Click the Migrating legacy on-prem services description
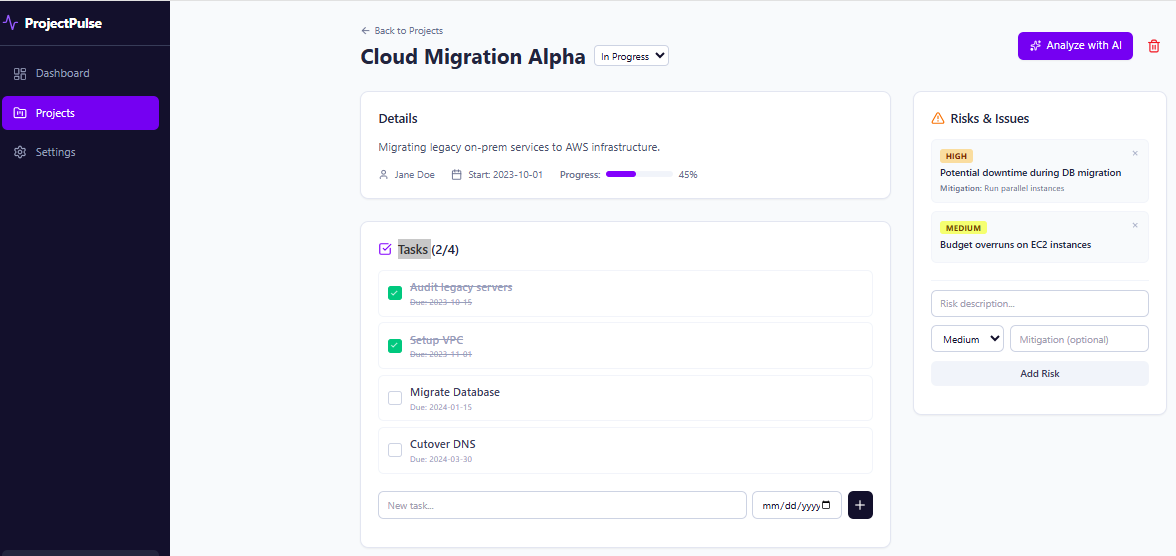The width and height of the screenshot is (1176, 556). (x=519, y=147)
